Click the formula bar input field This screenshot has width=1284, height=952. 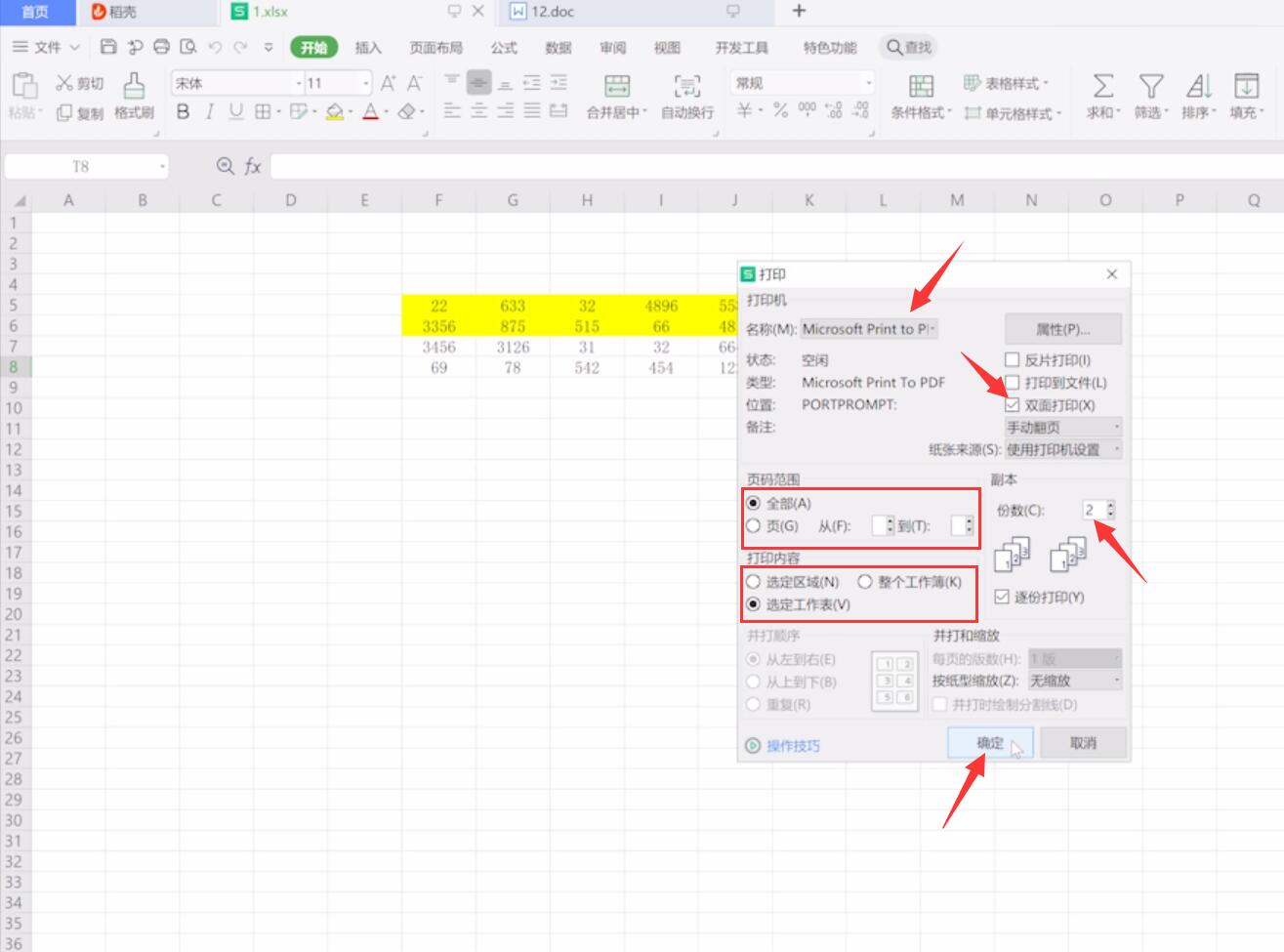tap(776, 167)
